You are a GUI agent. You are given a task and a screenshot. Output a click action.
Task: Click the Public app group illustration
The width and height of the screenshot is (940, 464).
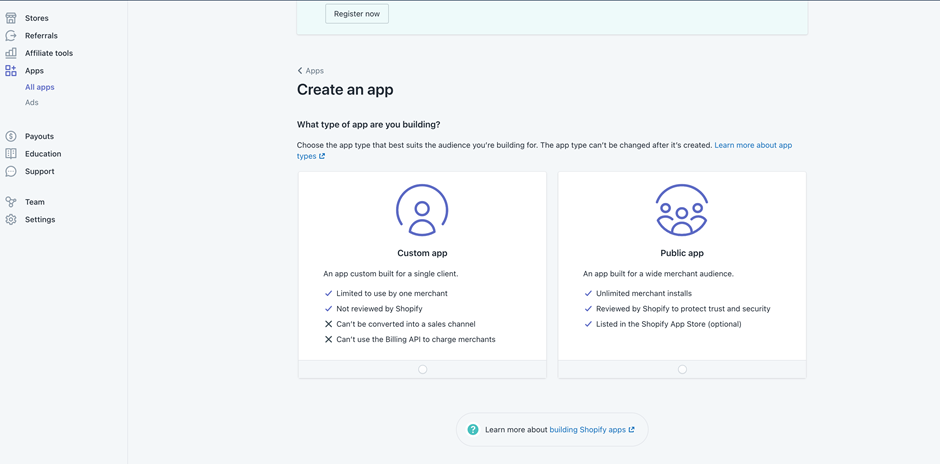pyautogui.click(x=682, y=210)
